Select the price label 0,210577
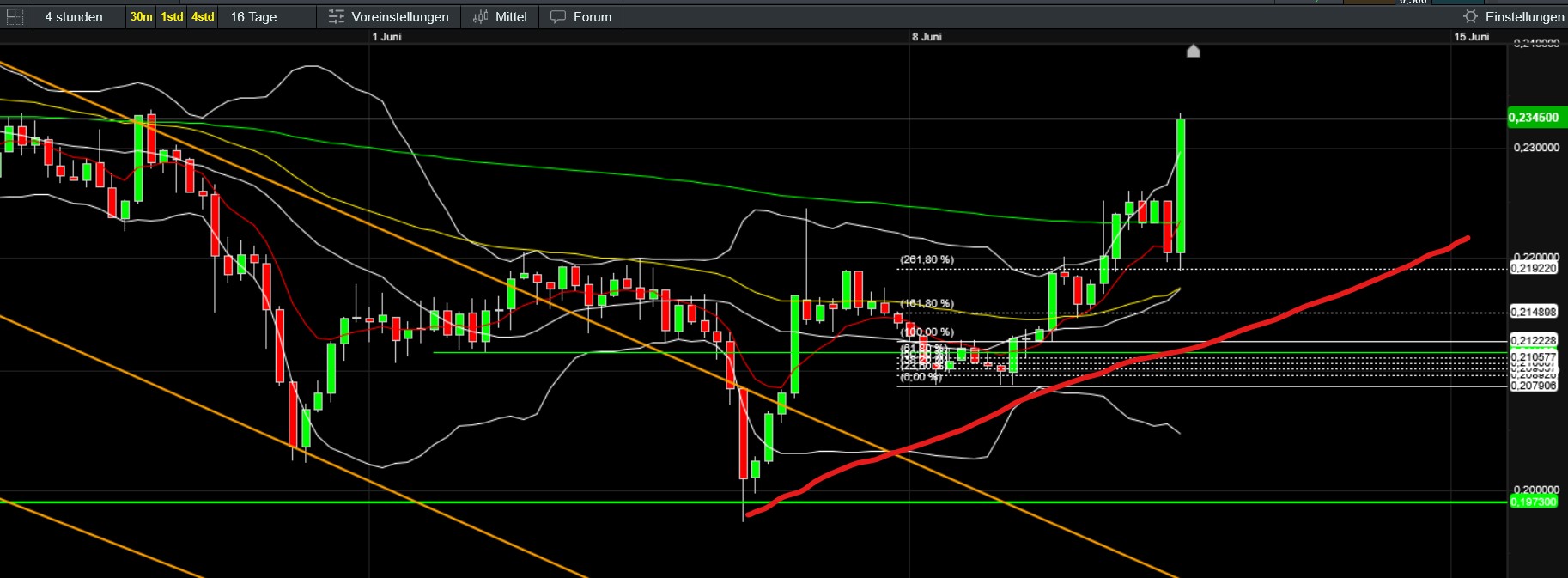Viewport: 1568px width, 578px height. tap(1534, 356)
